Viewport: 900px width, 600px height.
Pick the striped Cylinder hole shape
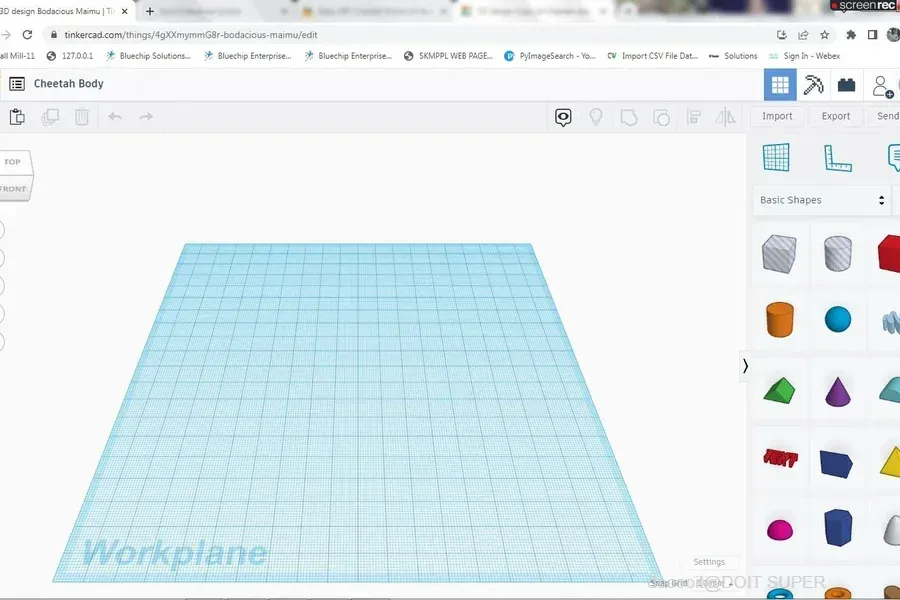pyautogui.click(x=838, y=253)
